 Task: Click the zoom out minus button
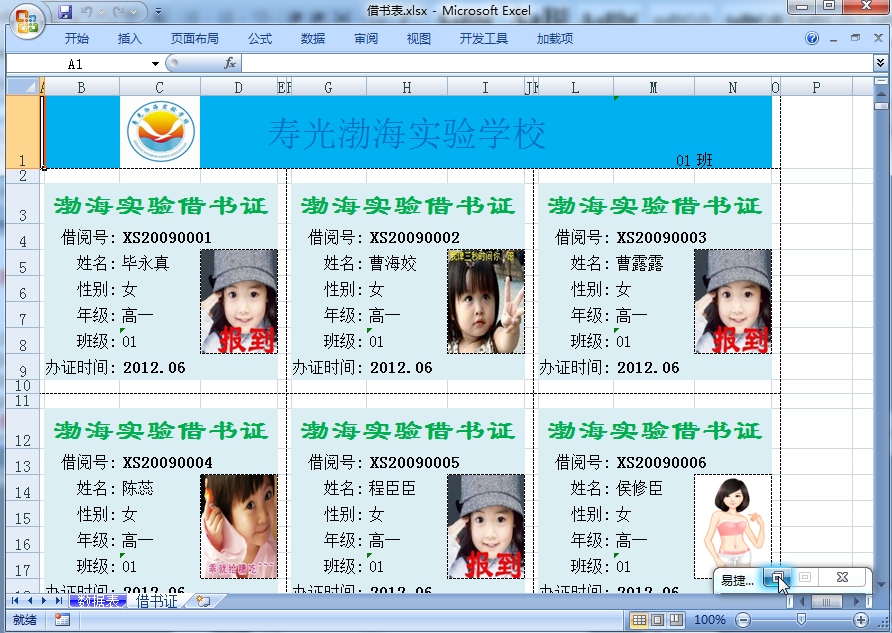click(x=743, y=620)
